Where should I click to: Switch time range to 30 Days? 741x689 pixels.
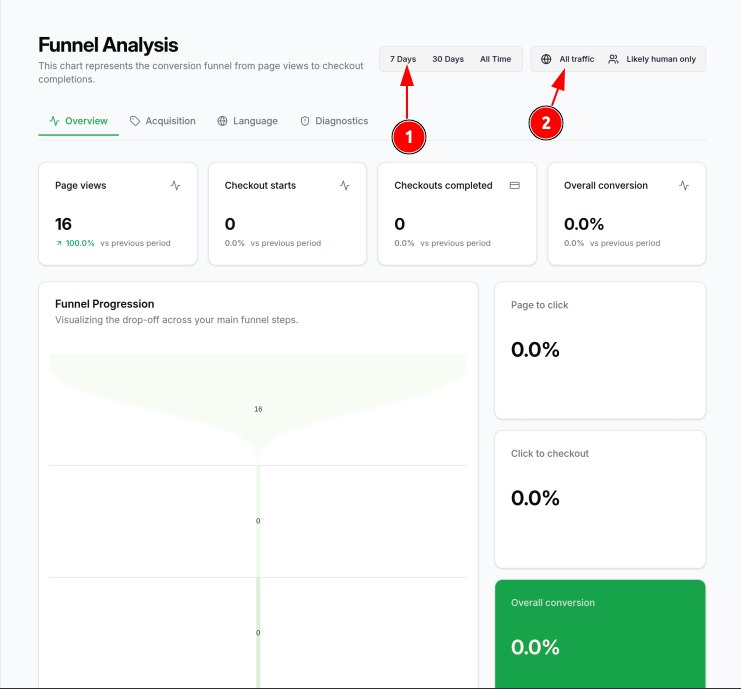(448, 59)
